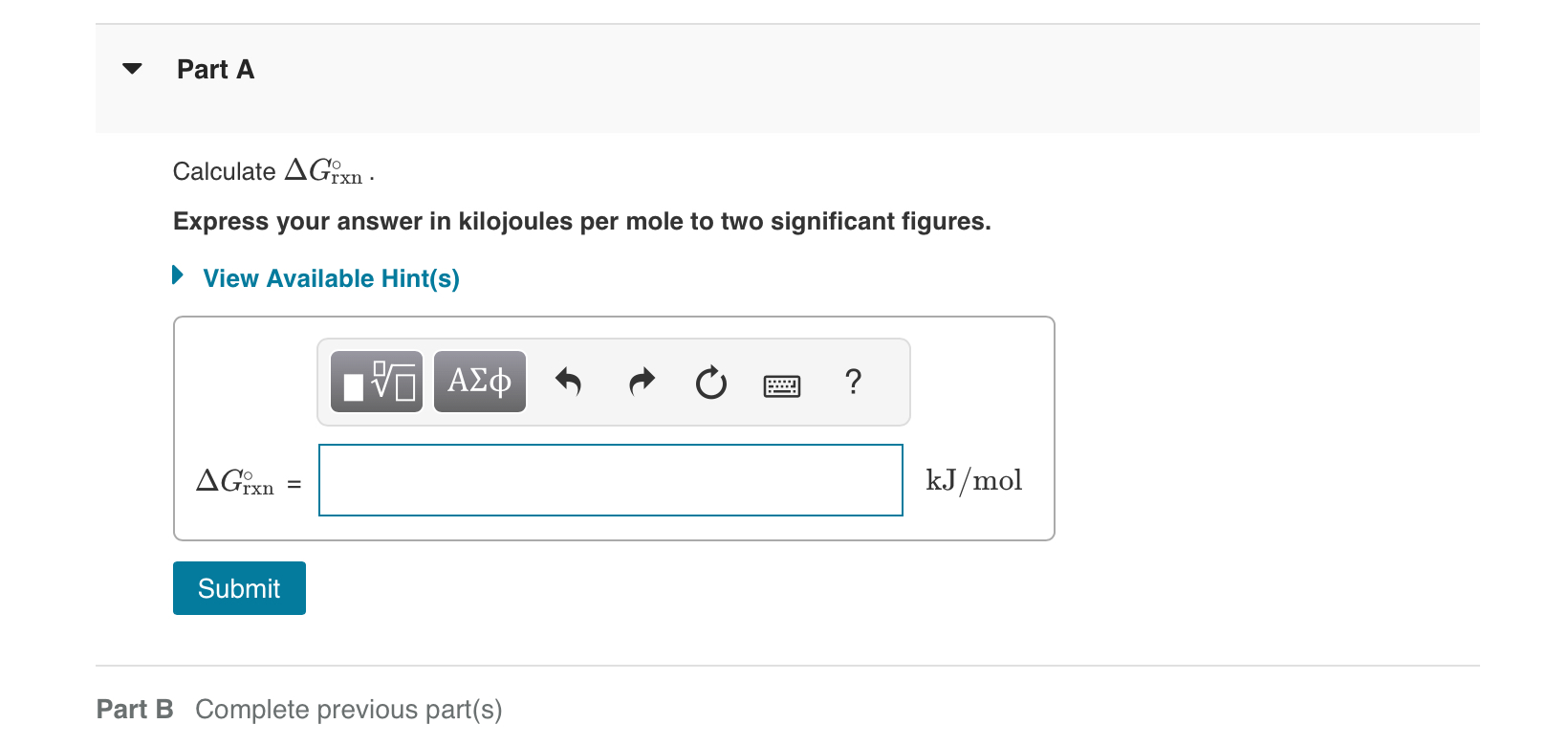Click View Available Hint(s) link

pos(331,278)
